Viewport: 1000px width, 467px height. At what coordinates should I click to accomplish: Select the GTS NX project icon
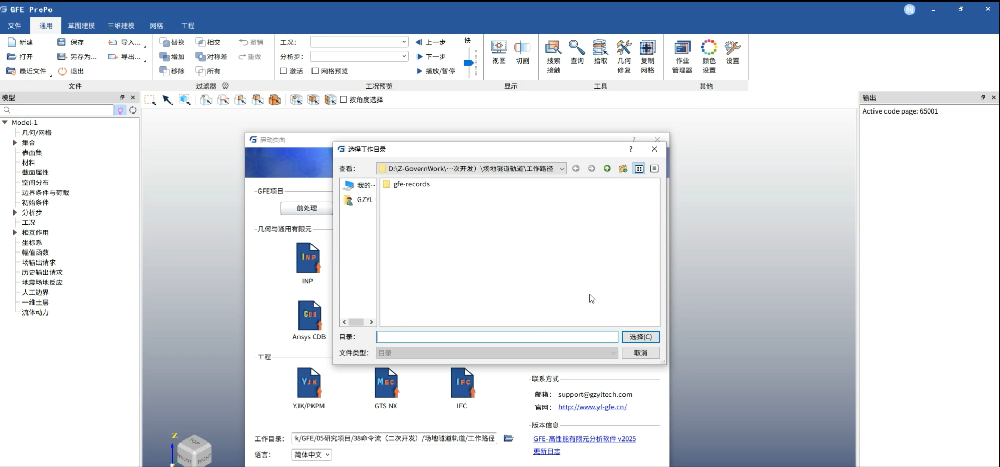(386, 383)
